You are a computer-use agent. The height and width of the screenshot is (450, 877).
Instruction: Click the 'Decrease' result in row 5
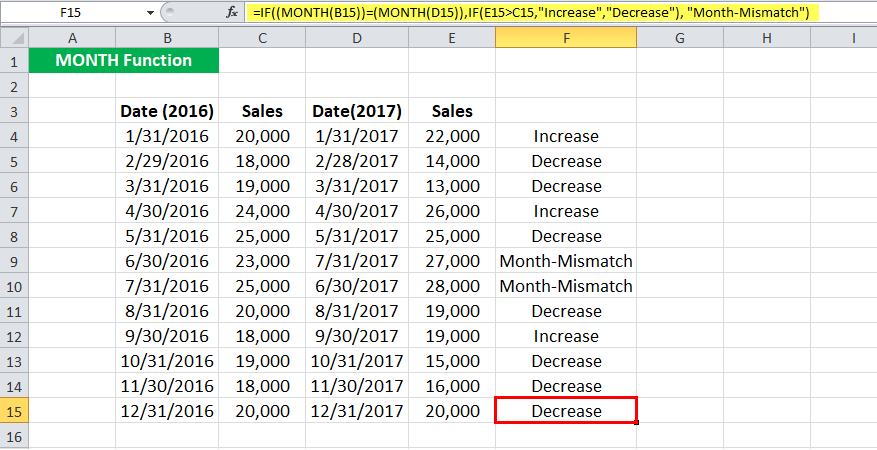click(566, 161)
